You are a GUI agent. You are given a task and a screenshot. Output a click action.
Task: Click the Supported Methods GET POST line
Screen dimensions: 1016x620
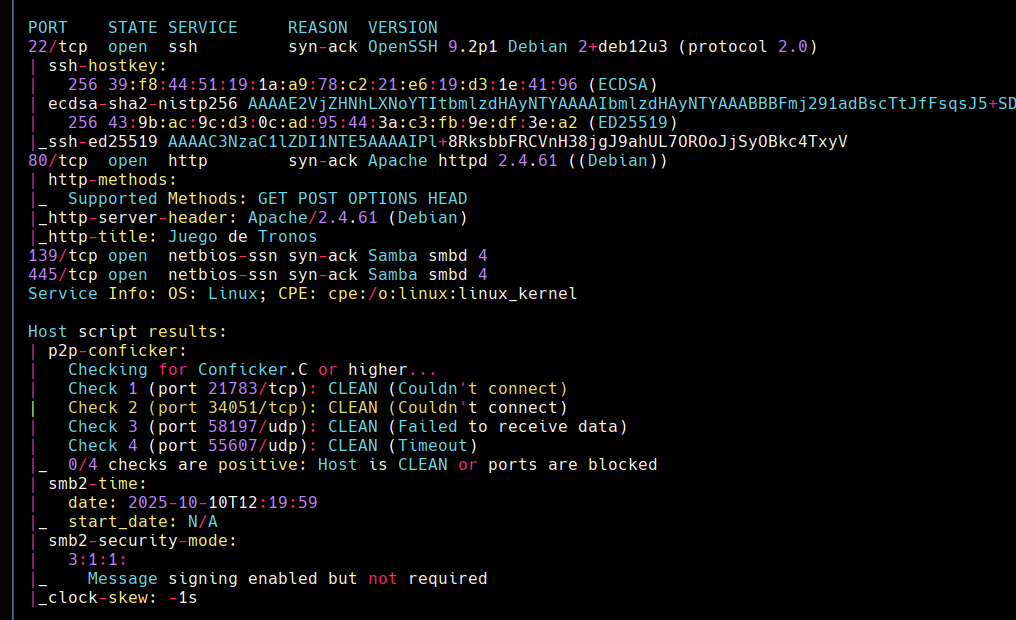pyautogui.click(x=268, y=199)
